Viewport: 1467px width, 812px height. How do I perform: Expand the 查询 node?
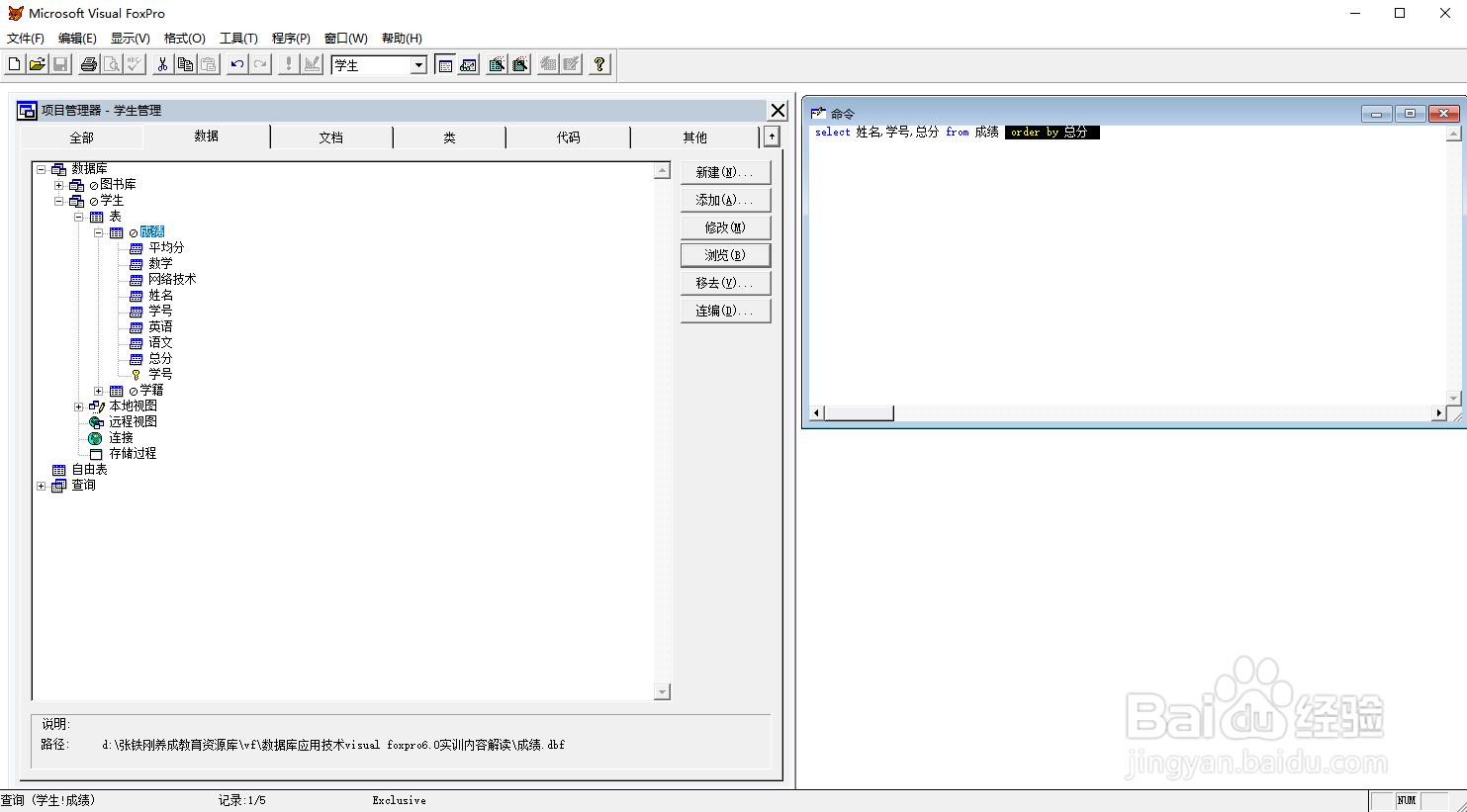tap(42, 486)
